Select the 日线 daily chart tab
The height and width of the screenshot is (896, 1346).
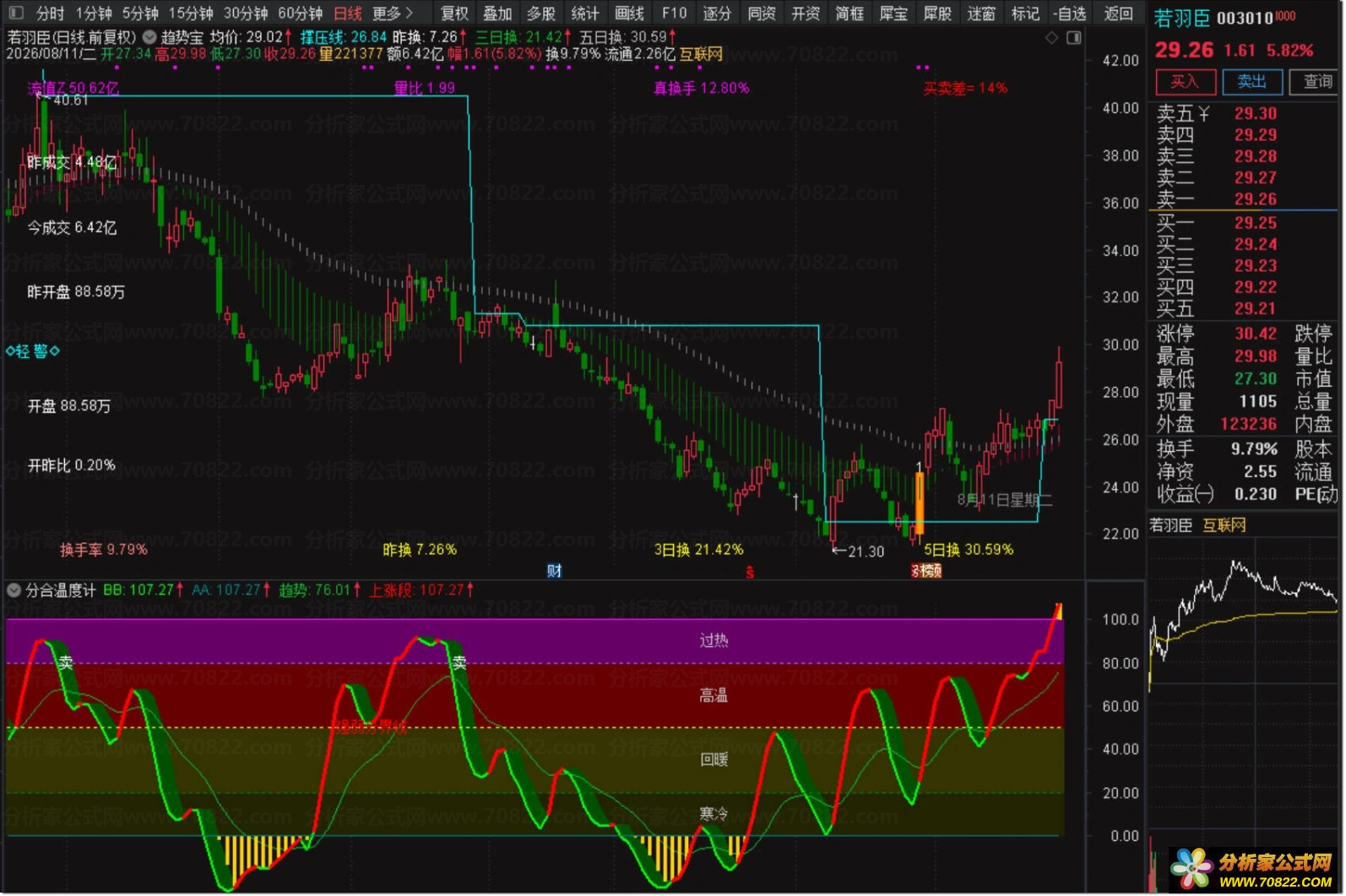click(348, 14)
